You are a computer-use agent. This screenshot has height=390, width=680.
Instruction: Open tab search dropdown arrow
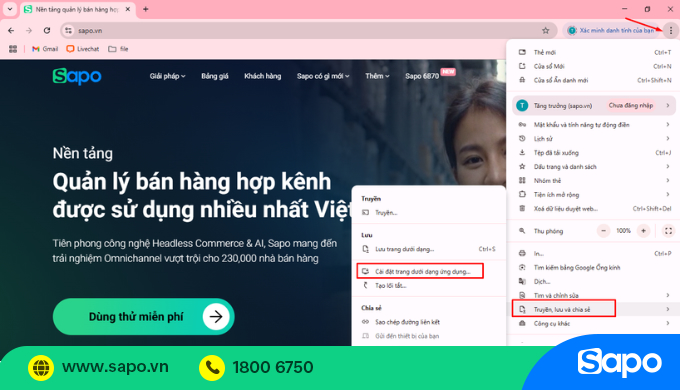click(10, 9)
